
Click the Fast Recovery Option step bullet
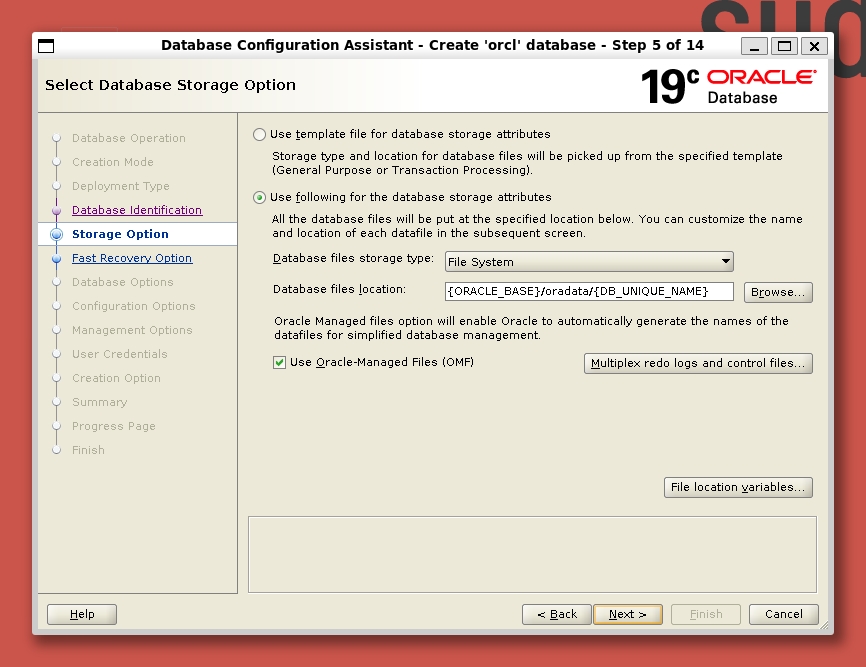pos(57,259)
